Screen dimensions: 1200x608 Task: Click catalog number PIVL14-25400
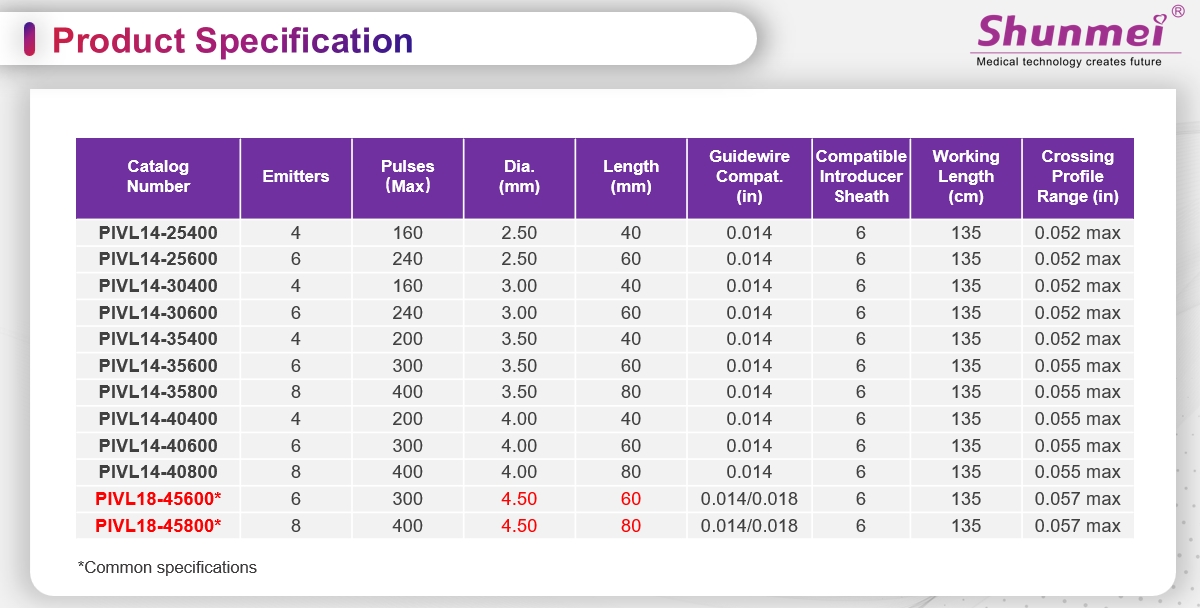click(158, 233)
